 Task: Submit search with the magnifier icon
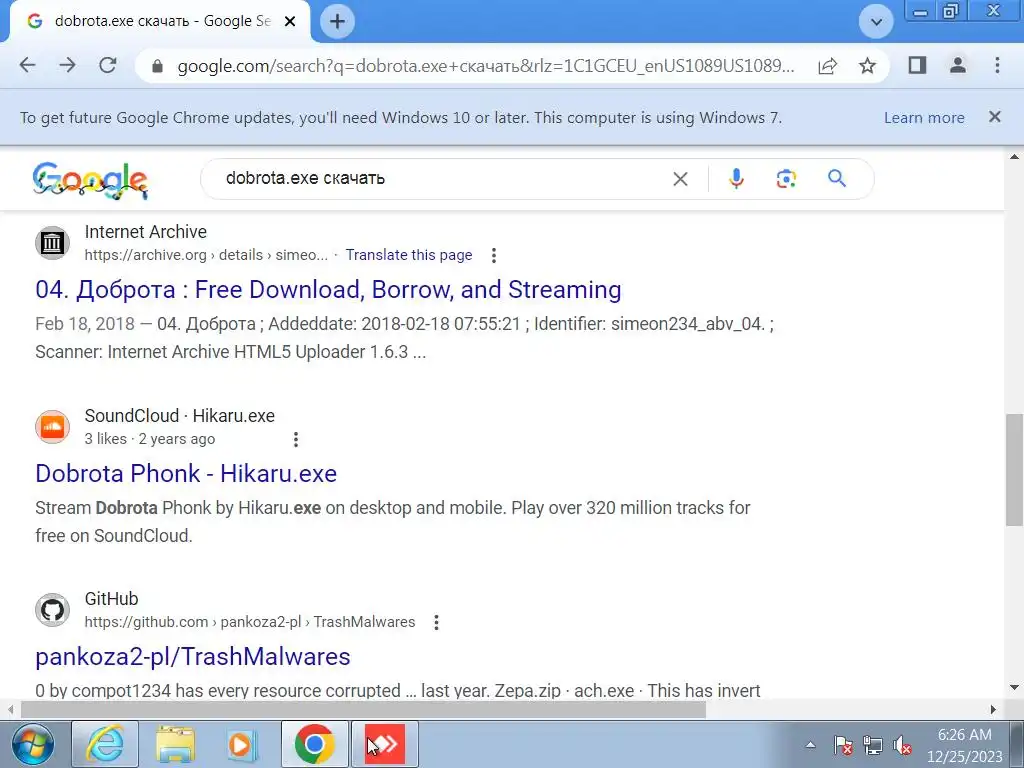pos(837,178)
